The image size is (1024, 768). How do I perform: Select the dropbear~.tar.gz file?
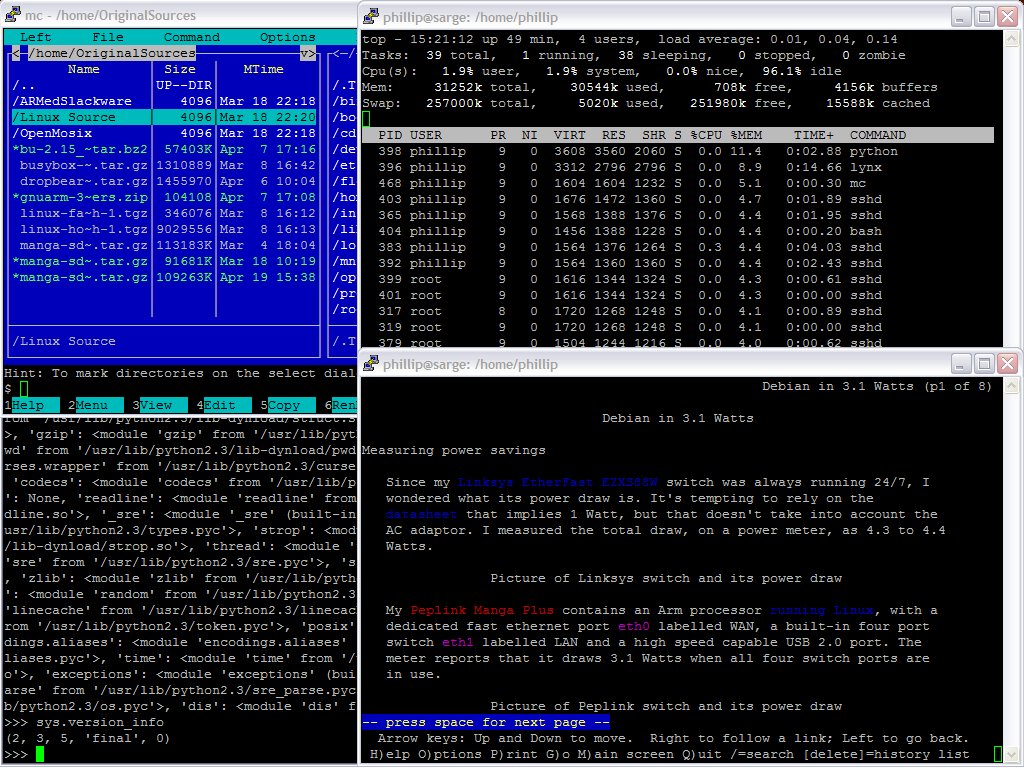(164, 181)
